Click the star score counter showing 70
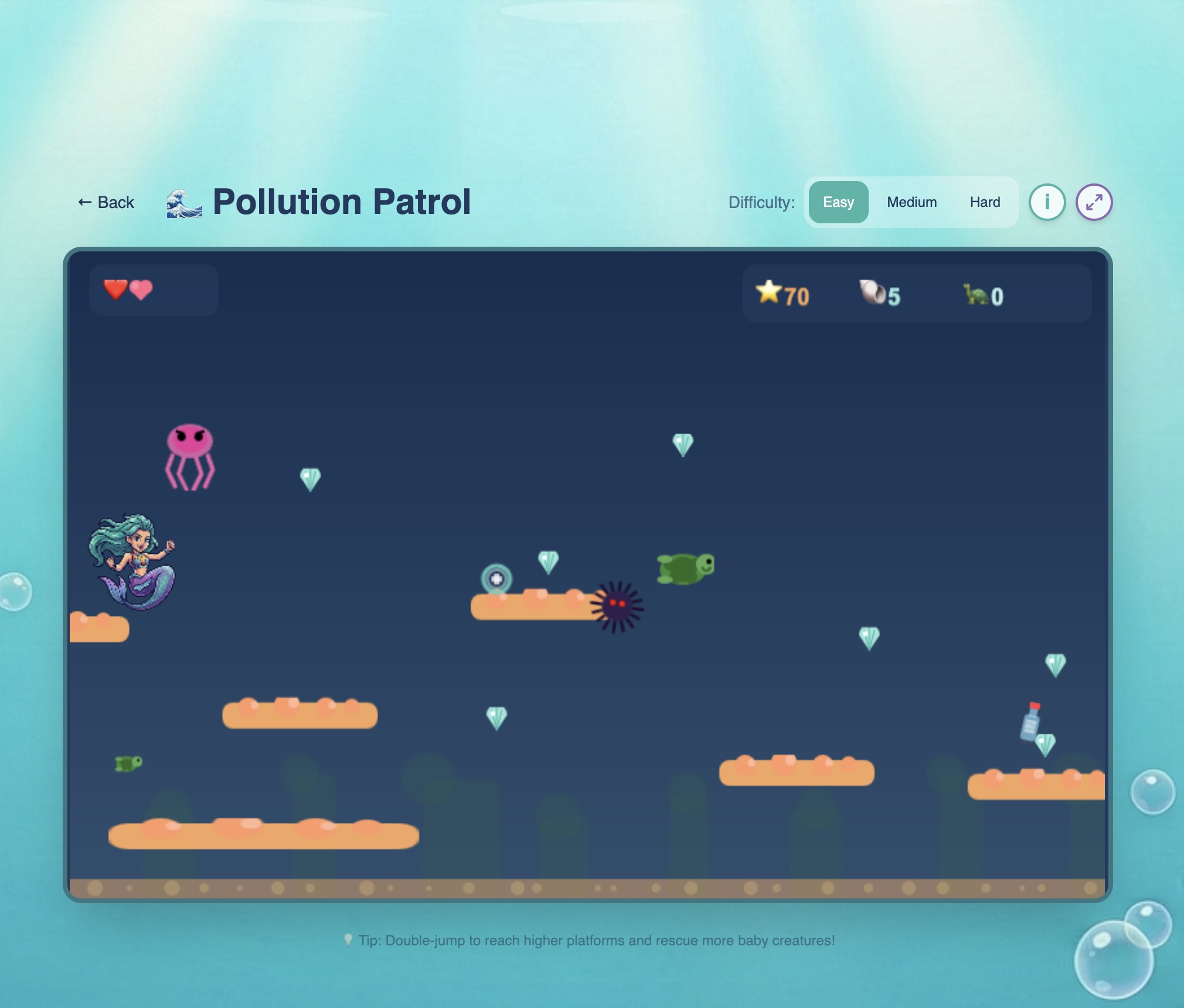The width and height of the screenshot is (1184, 1008). (x=782, y=294)
